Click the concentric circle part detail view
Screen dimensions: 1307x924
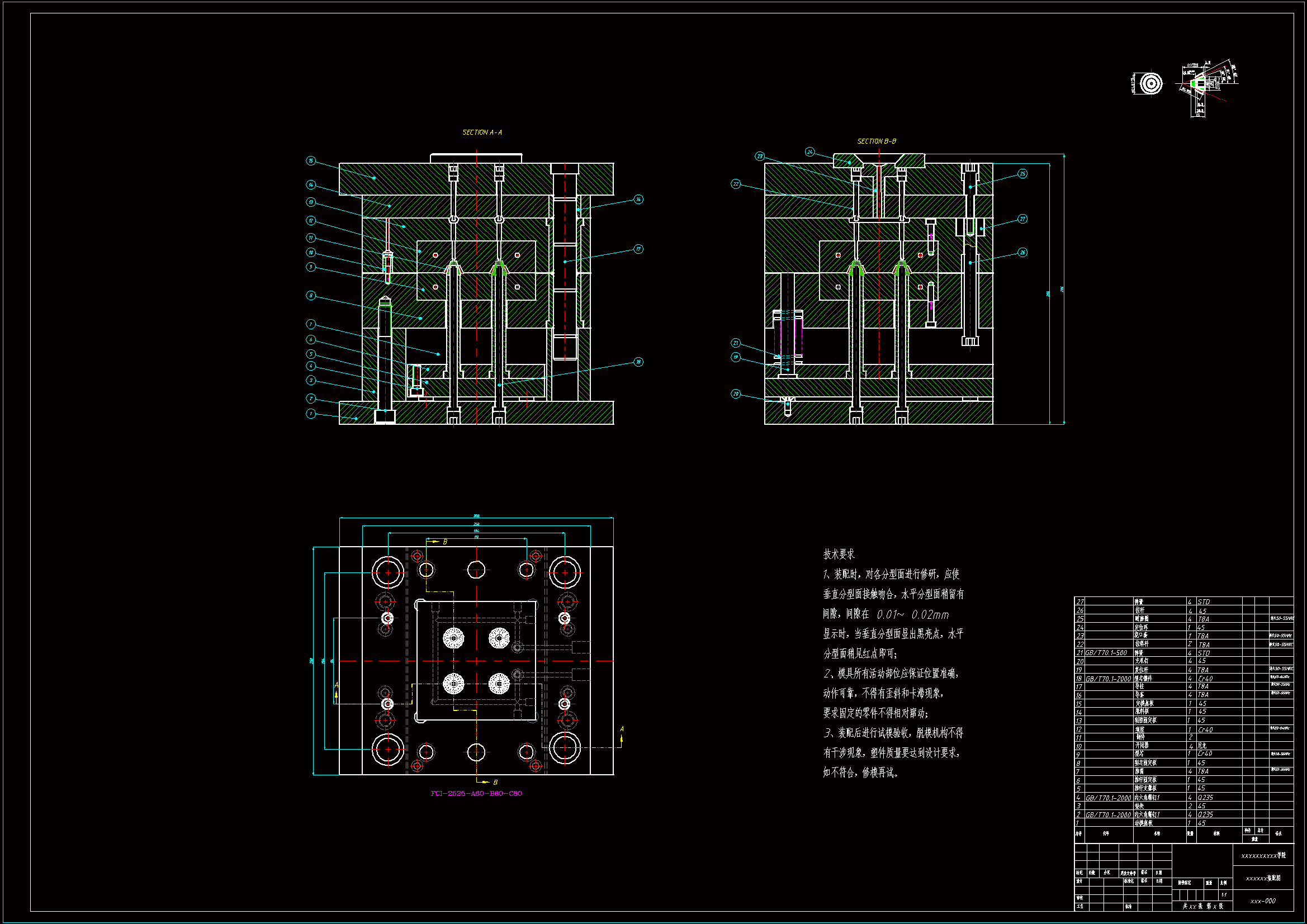coord(1150,84)
